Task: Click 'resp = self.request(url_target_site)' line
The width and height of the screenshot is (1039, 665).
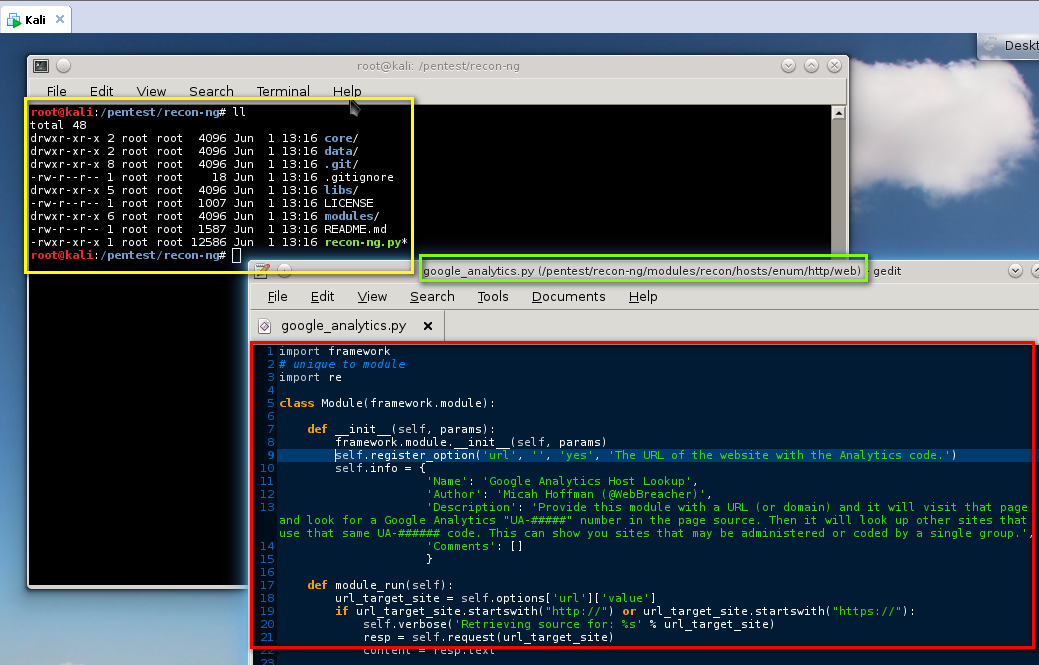Action: 488,637
